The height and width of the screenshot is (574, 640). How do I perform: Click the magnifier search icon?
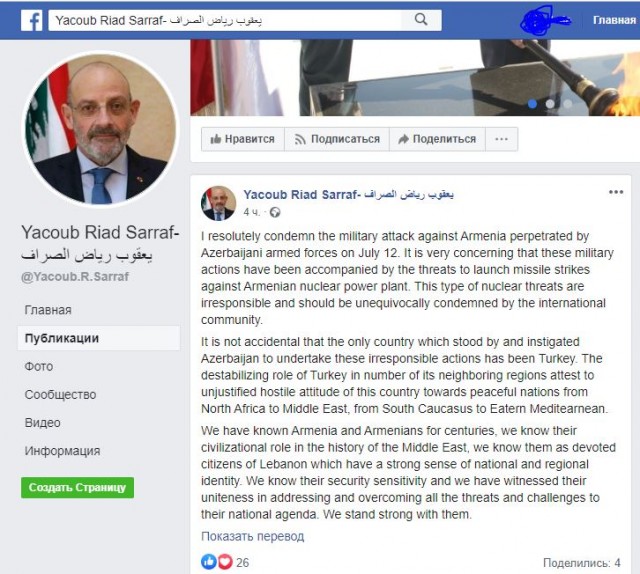tap(421, 19)
